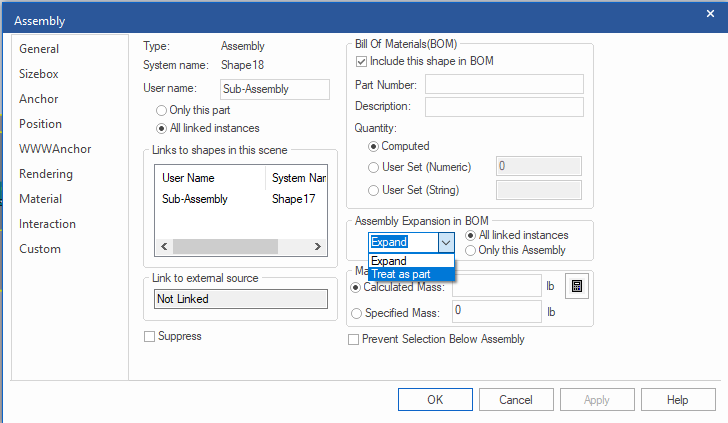Collapse the Assembly Expansion dropdown arrow

(x=446, y=242)
